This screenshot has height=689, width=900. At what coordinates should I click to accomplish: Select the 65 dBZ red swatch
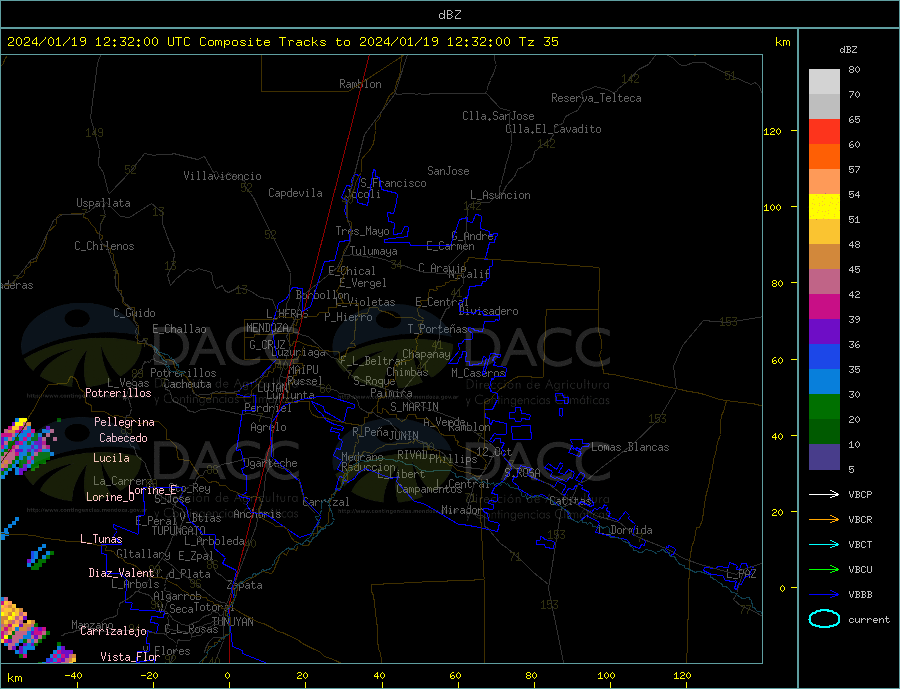[824, 131]
